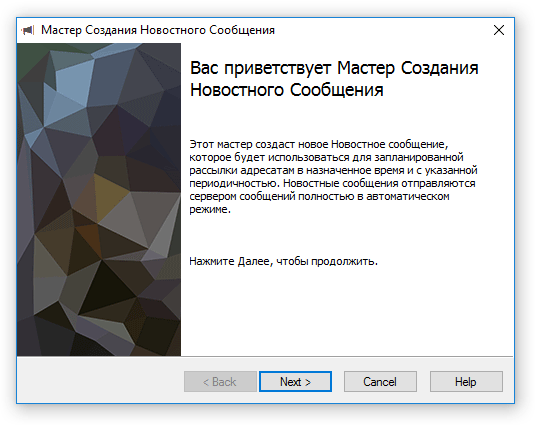
Task: Click the heading line 'Новостного Сообщения'
Action: coord(287,90)
